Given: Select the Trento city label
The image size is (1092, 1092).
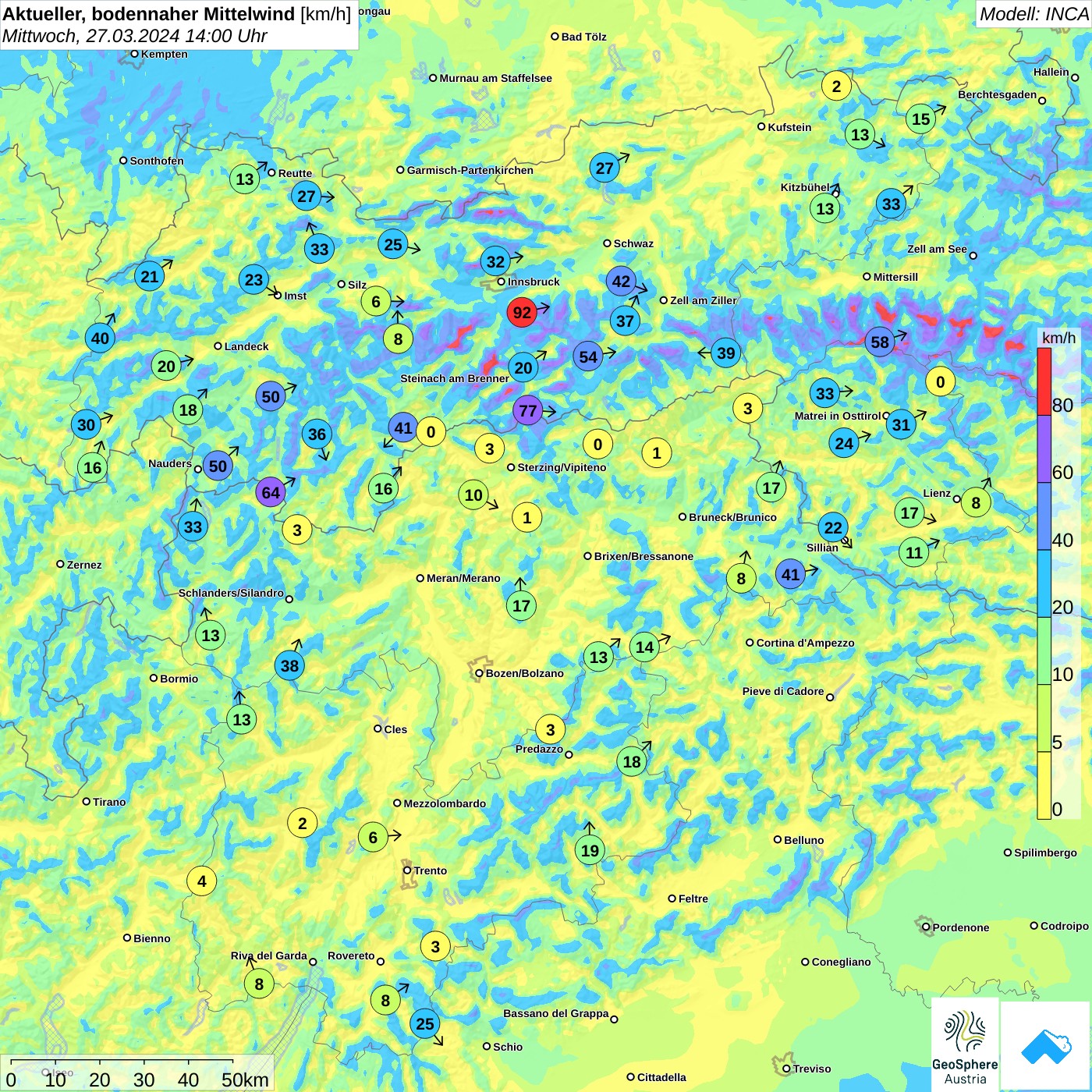Looking at the screenshot, I should pos(431,870).
